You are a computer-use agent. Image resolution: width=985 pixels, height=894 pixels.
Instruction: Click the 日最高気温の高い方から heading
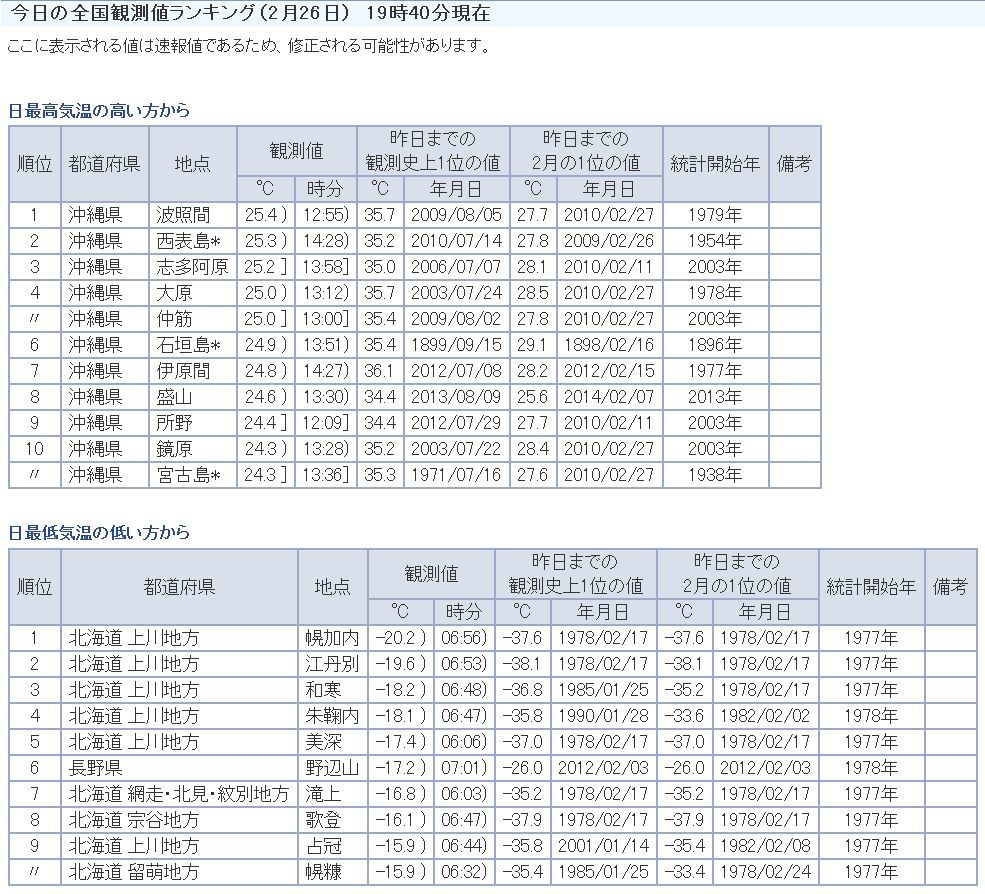(99, 111)
